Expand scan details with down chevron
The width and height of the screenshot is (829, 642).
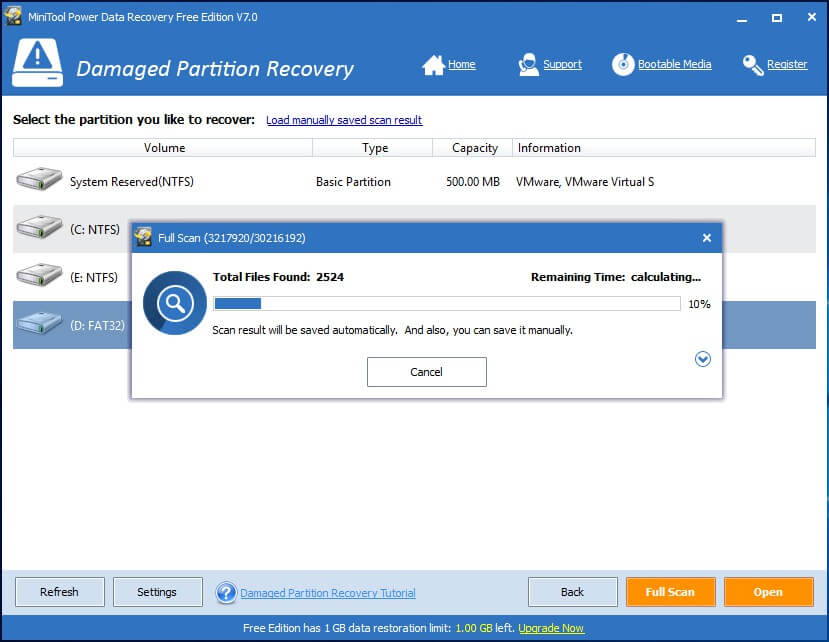tap(703, 359)
